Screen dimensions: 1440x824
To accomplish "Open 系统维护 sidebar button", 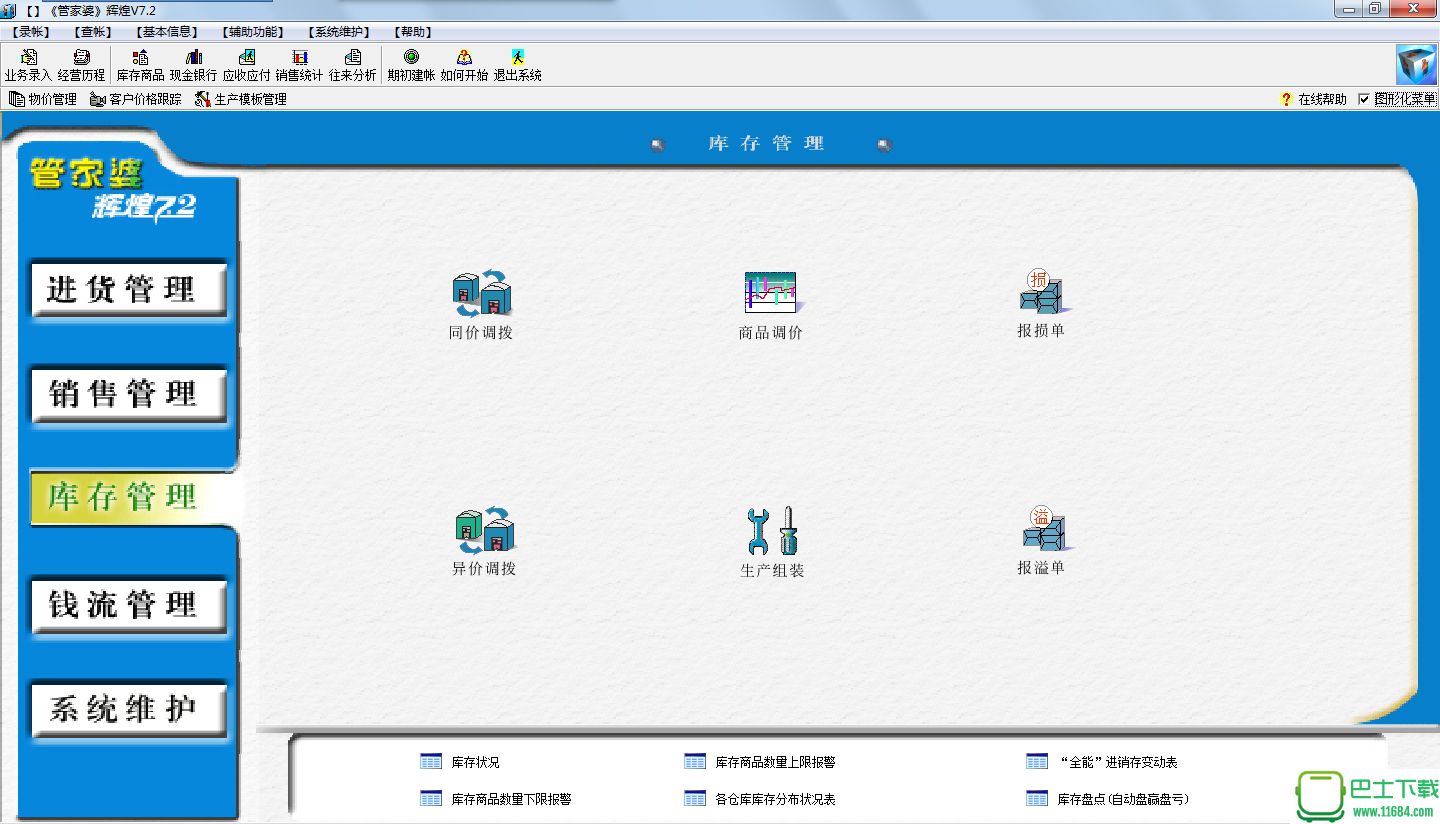I will 128,709.
